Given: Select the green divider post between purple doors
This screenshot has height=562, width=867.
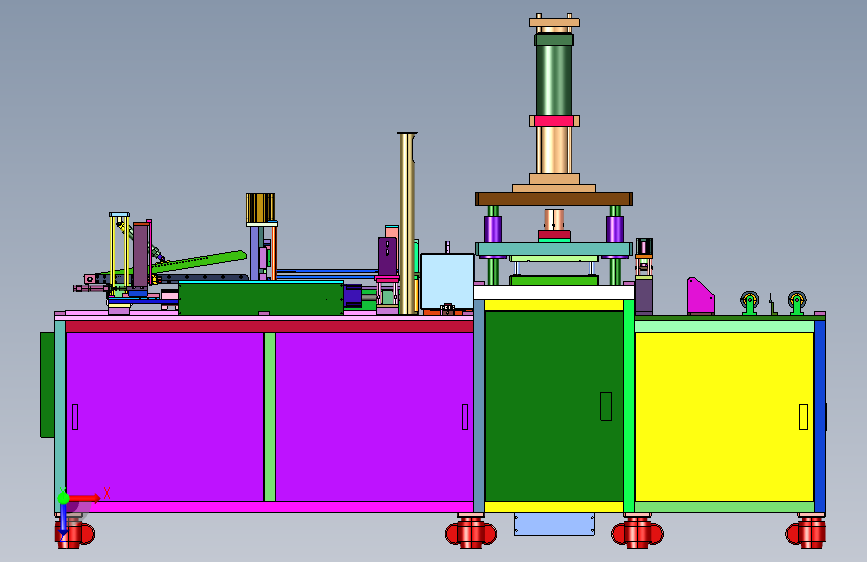Looking at the screenshot, I should (270, 417).
